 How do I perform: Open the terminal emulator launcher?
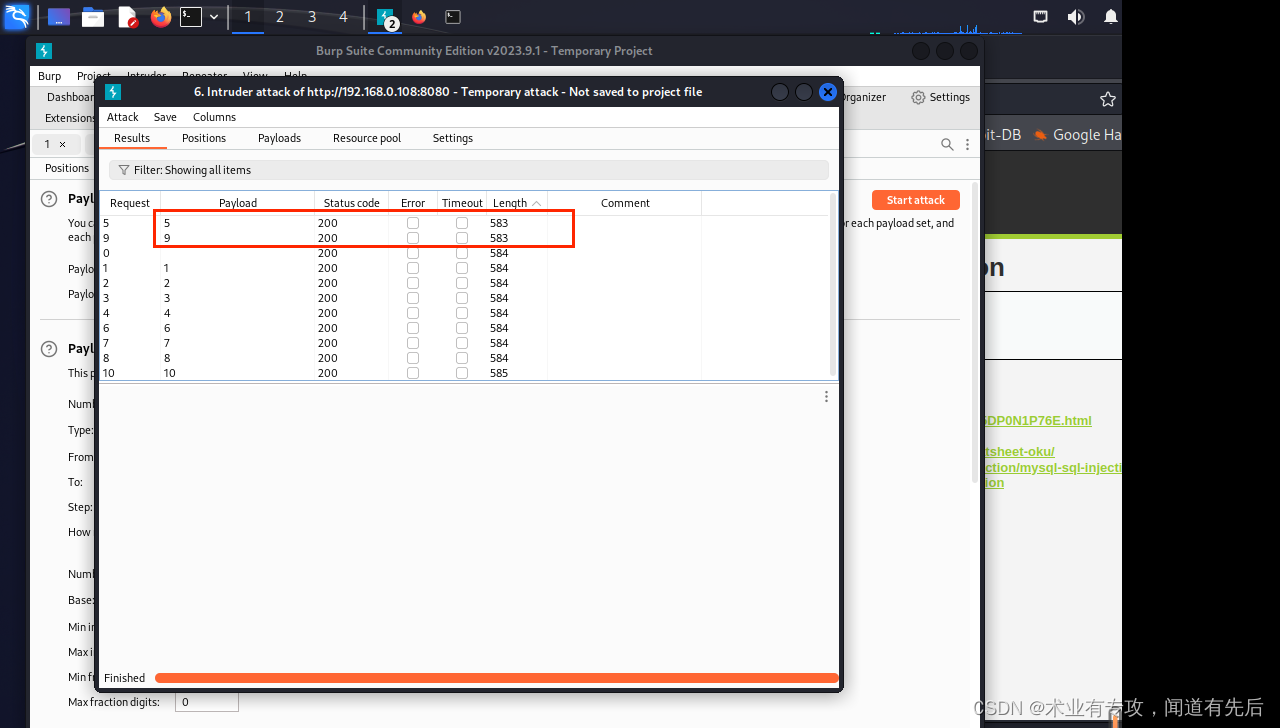[191, 17]
